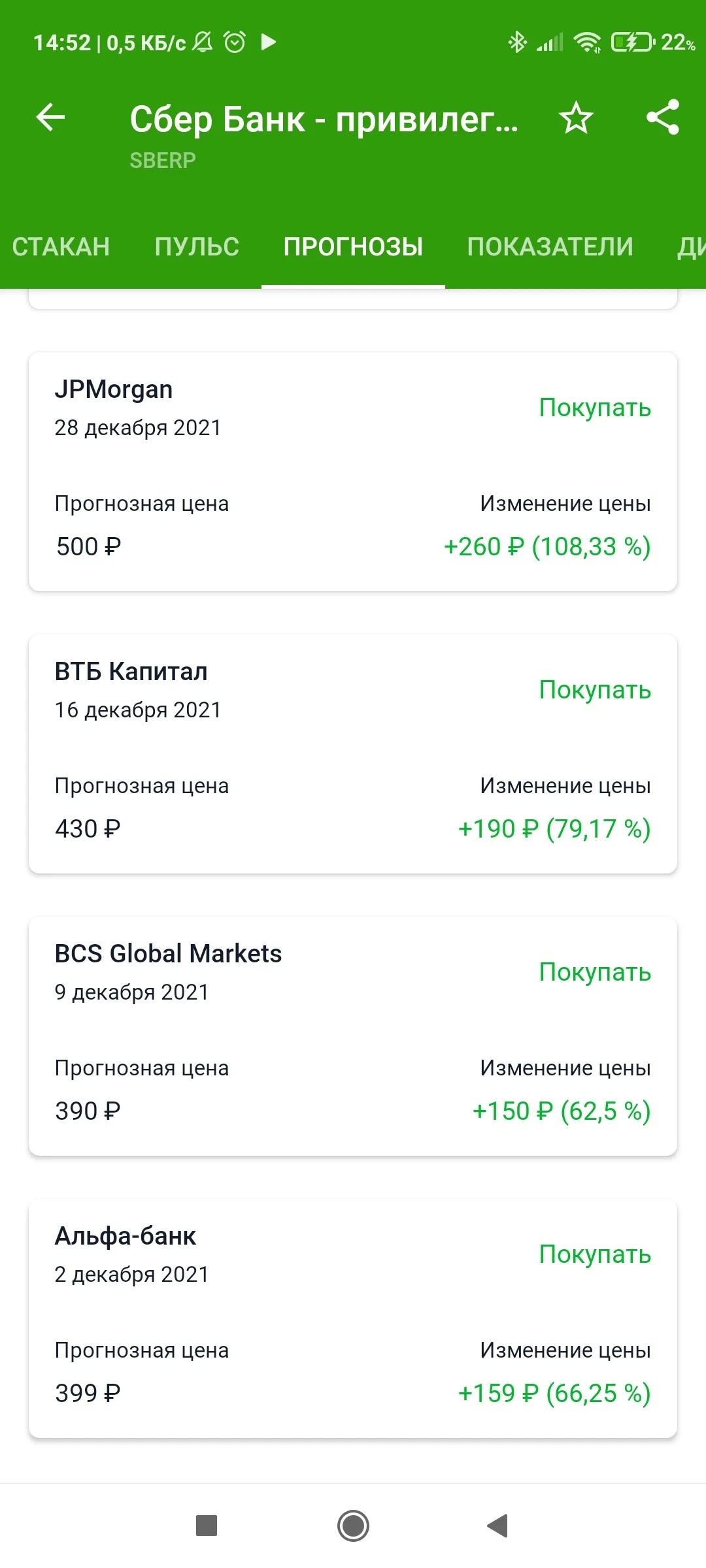Tap the Bluetooth status icon
706x1568 pixels.
517,42
